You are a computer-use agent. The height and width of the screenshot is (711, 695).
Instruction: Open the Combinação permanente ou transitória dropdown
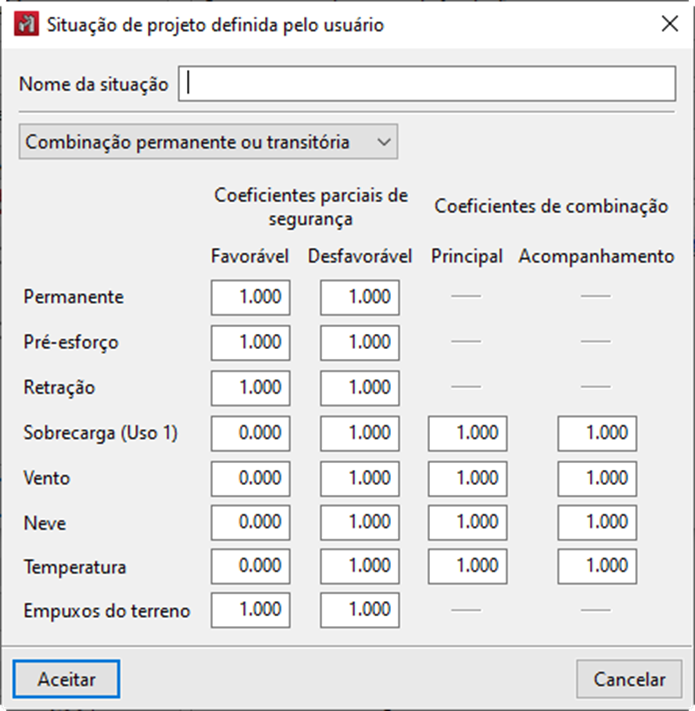coord(208,142)
